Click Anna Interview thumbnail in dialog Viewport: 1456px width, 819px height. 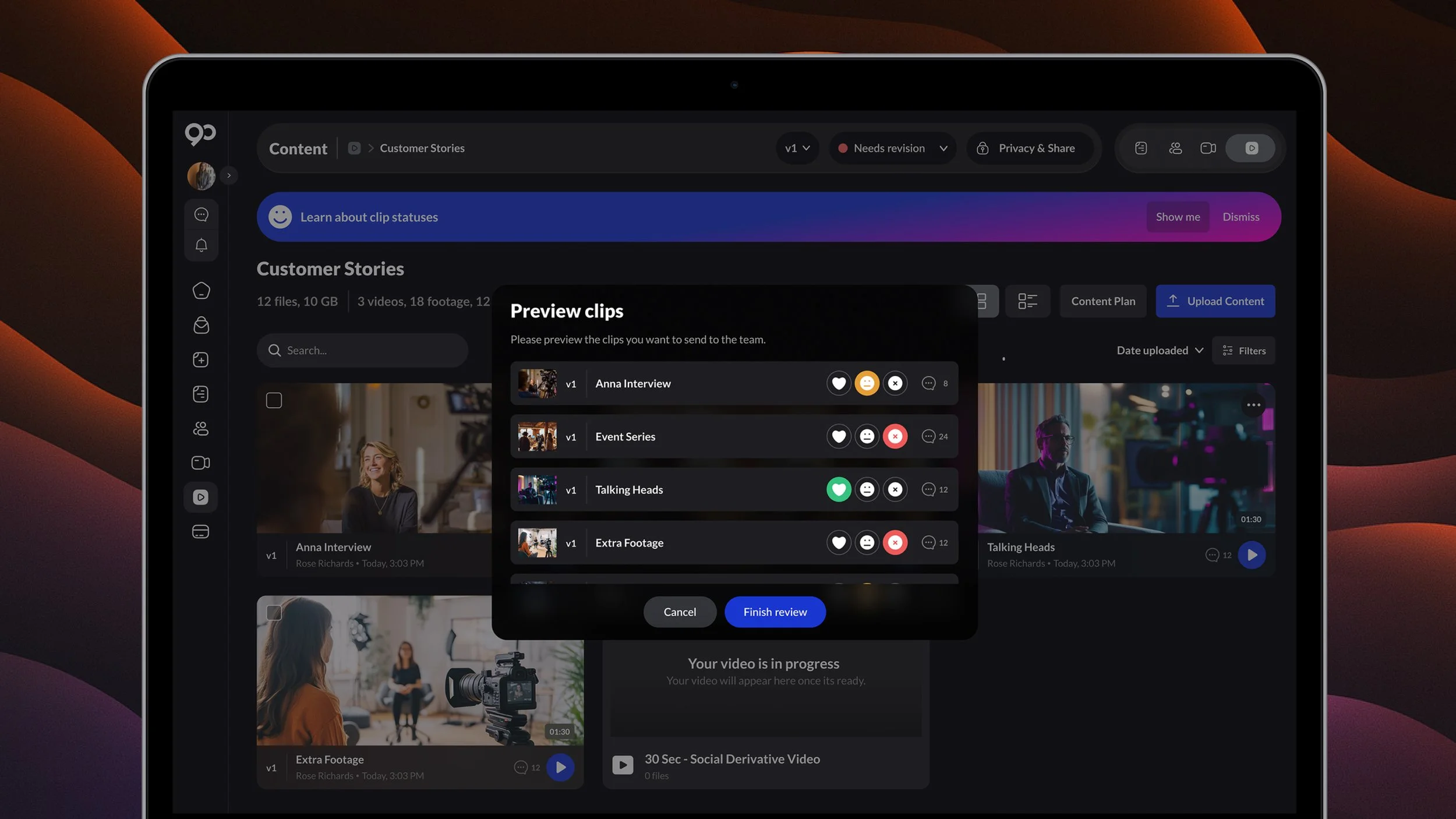click(537, 383)
